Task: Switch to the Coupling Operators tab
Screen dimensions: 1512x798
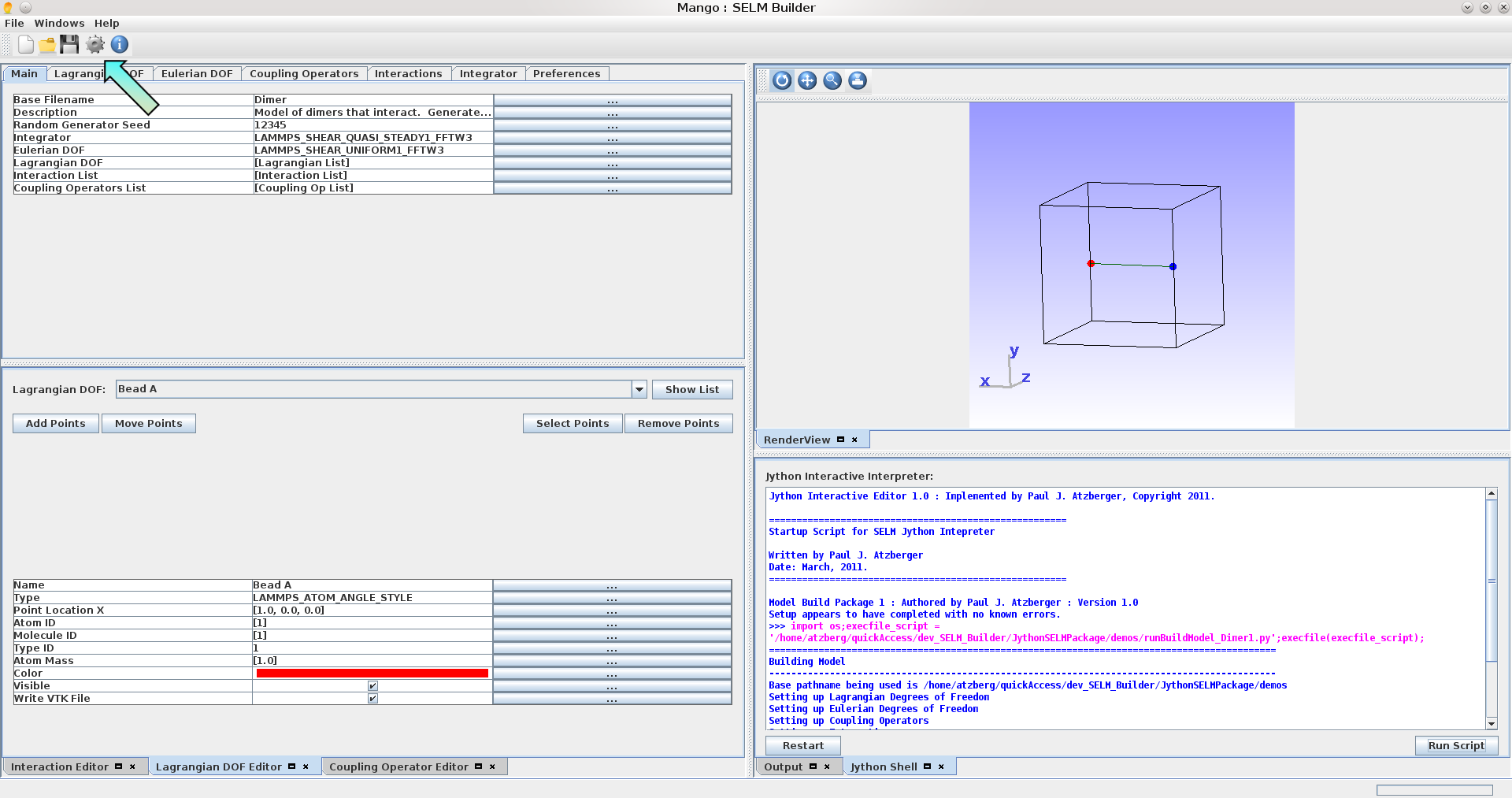Action: pyautogui.click(x=303, y=74)
